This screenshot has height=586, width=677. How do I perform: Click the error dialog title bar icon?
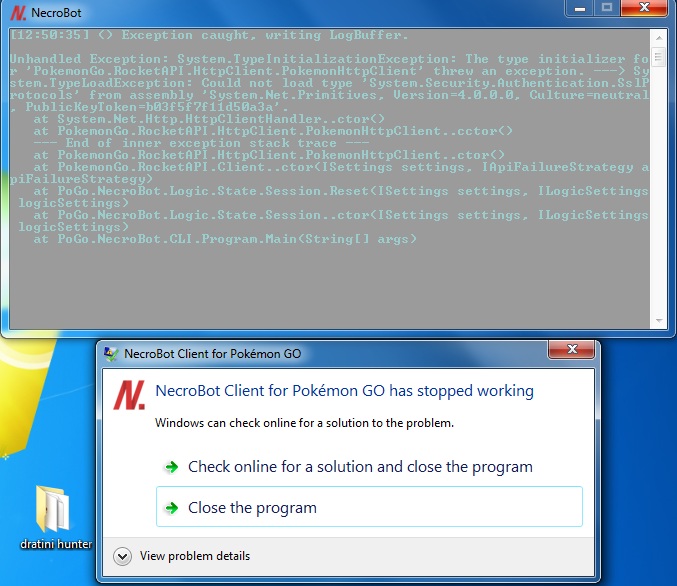click(x=111, y=354)
